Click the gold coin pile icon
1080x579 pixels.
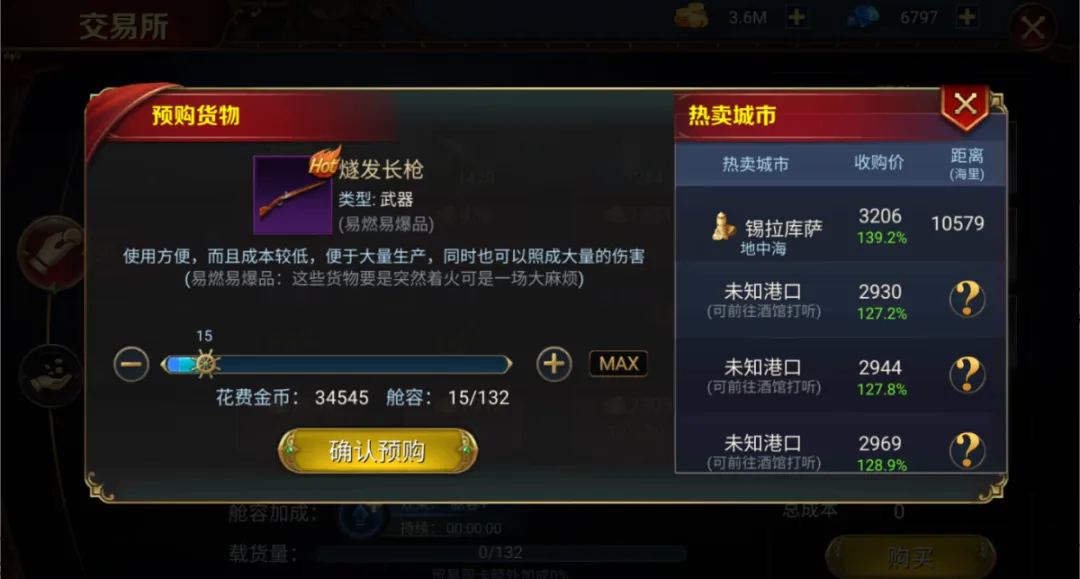692,16
